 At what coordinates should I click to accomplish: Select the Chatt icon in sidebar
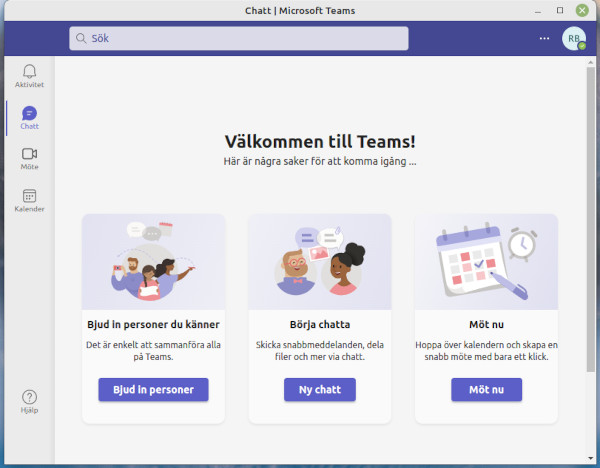point(29,113)
